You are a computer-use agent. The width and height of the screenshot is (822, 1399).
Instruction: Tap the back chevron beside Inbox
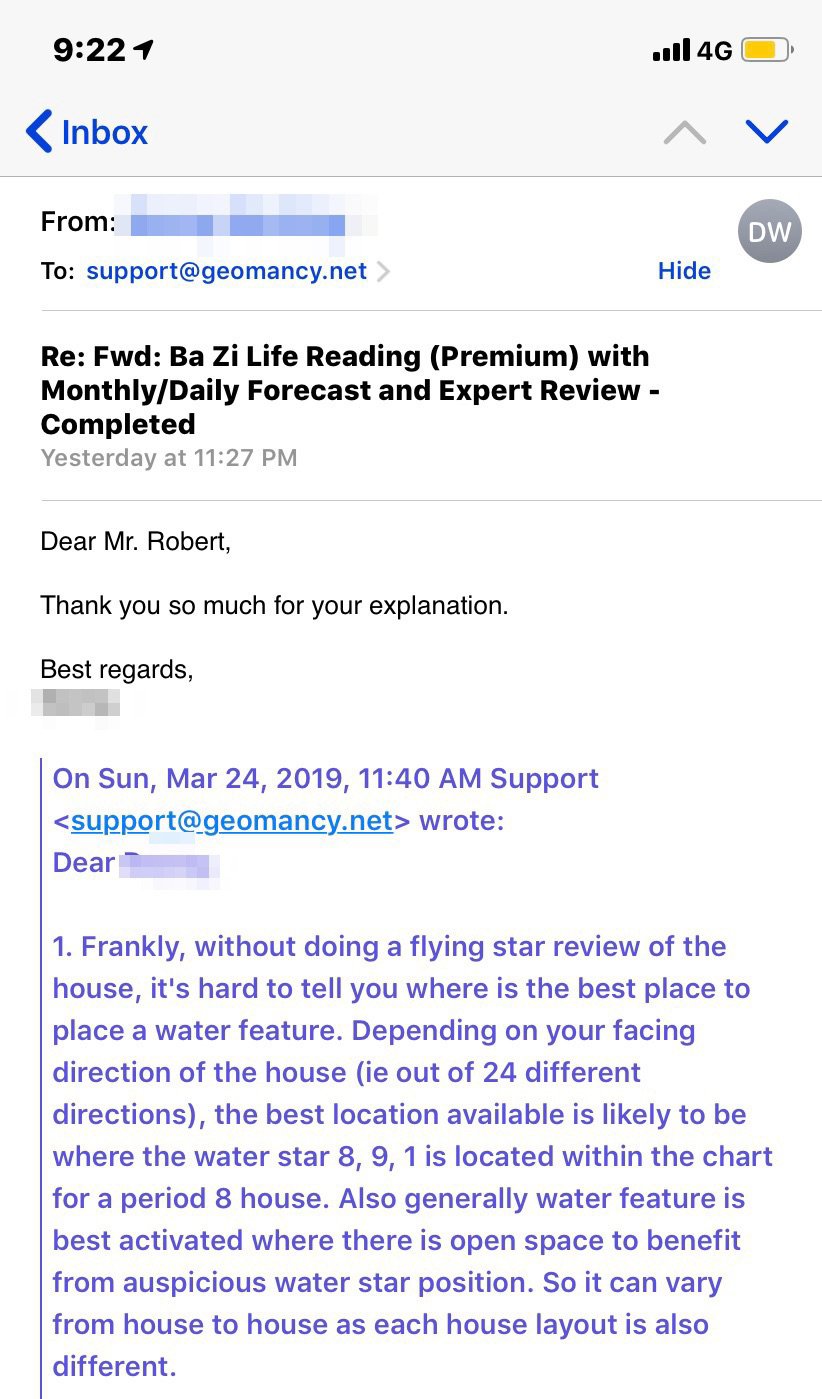(x=39, y=132)
